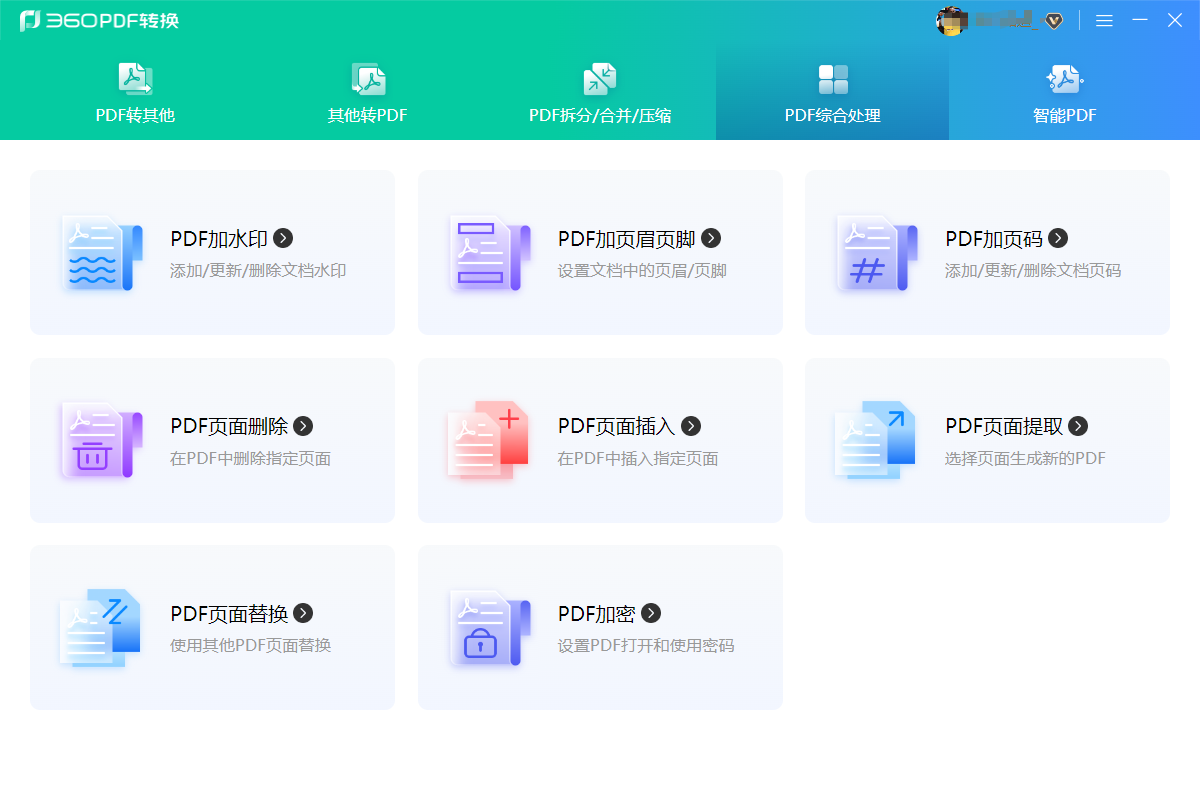
Task: Switch to the 其他转PDF tab
Action: (x=368, y=94)
